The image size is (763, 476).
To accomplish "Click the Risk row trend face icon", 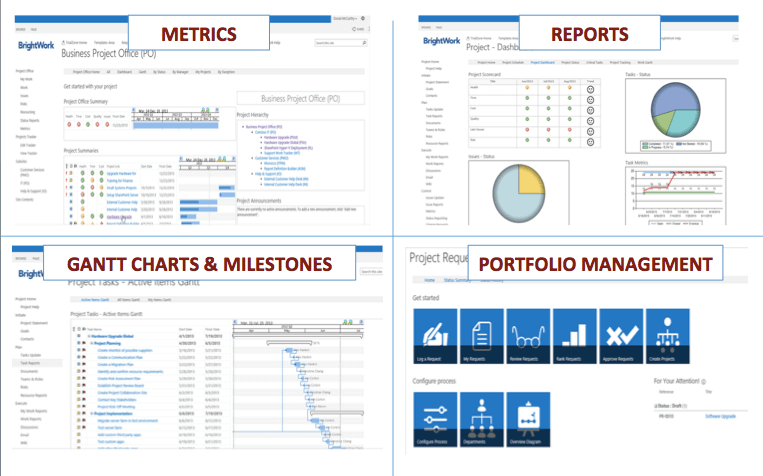I will pyautogui.click(x=590, y=142).
